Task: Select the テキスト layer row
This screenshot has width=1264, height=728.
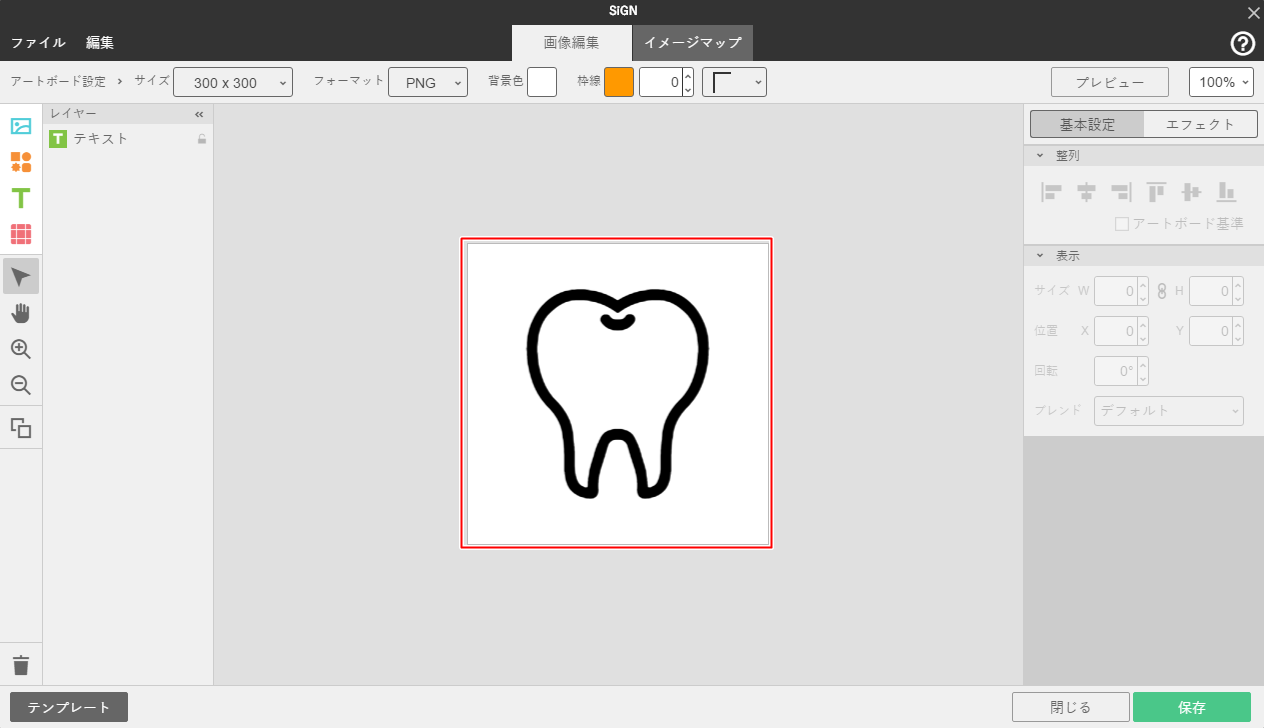Action: pyautogui.click(x=128, y=139)
